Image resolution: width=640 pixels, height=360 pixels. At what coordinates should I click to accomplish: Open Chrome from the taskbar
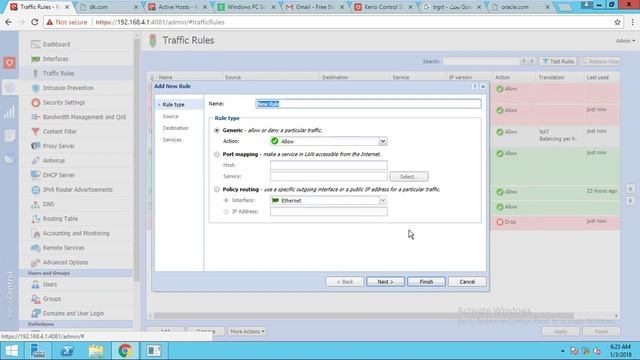point(125,351)
